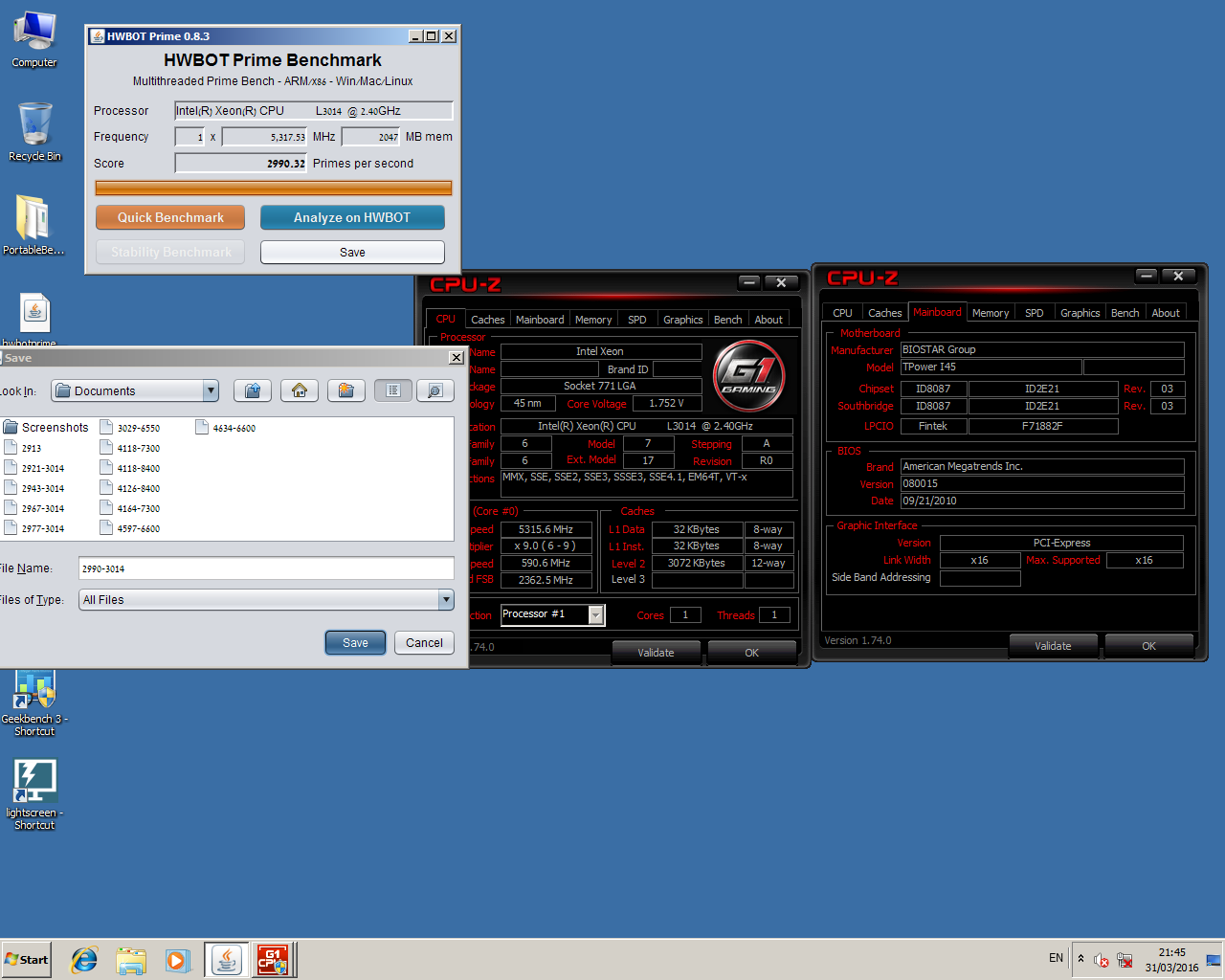Image resolution: width=1225 pixels, height=980 pixels.
Task: Open Windows Media Player from the taskbar
Action: 178,960
